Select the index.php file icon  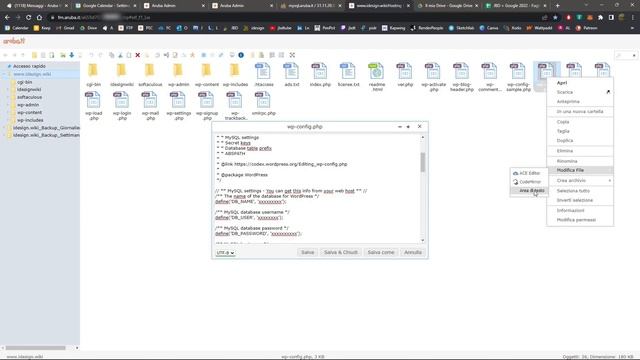click(x=320, y=71)
